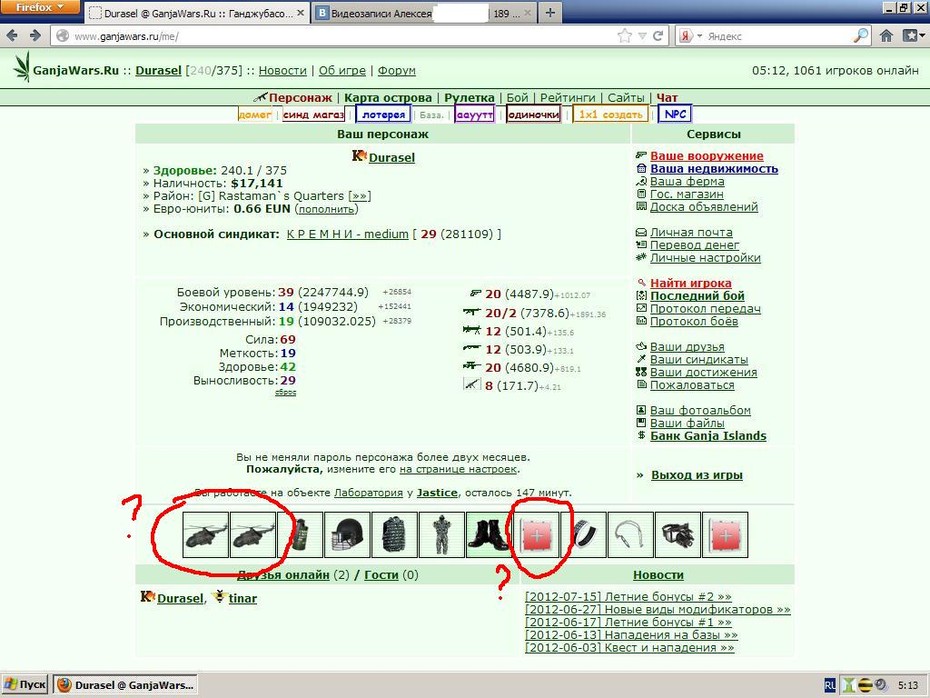This screenshot has height=698, width=930.
Task: Open Персонаж menu item
Action: point(300,97)
